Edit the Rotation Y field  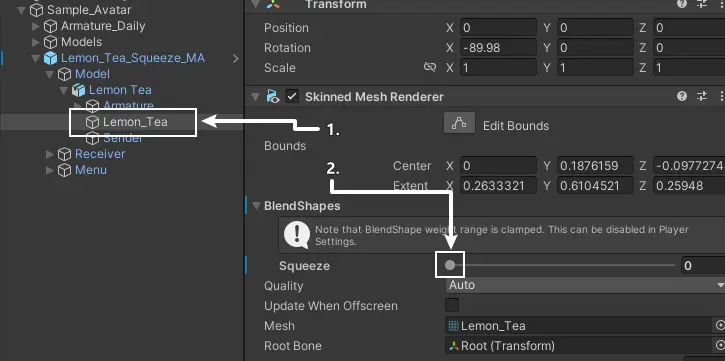pos(595,48)
